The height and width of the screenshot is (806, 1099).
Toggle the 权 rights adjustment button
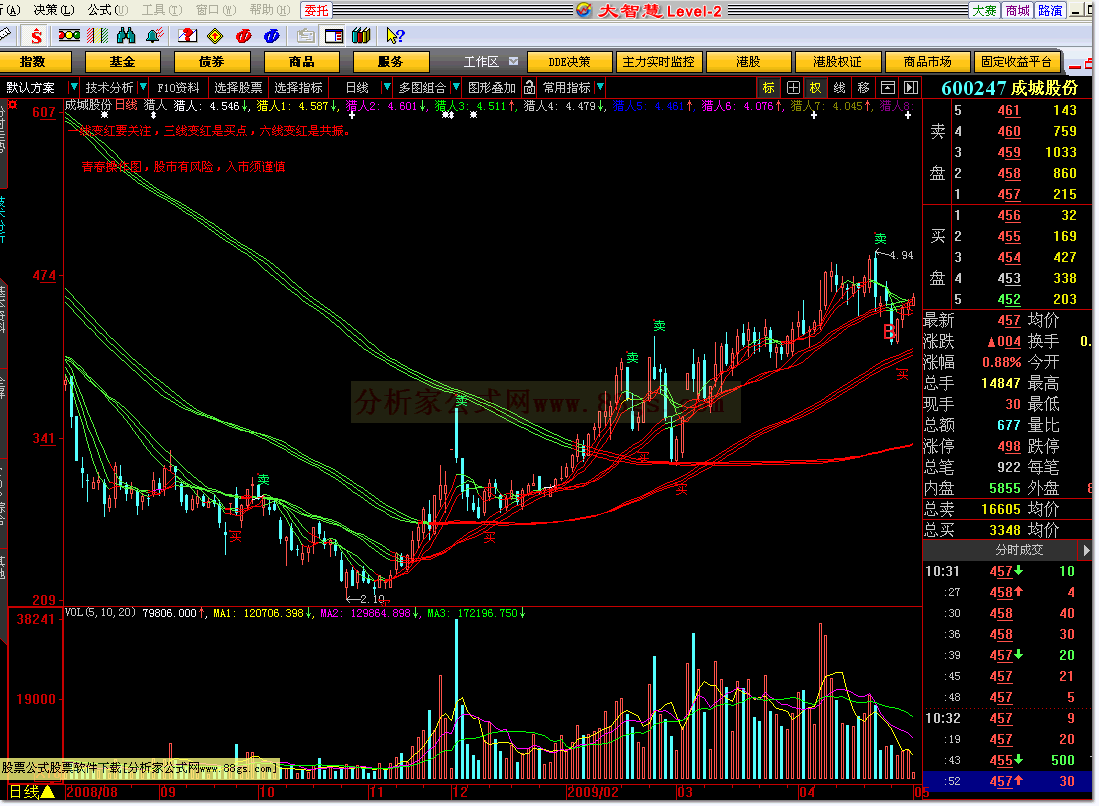coord(815,88)
